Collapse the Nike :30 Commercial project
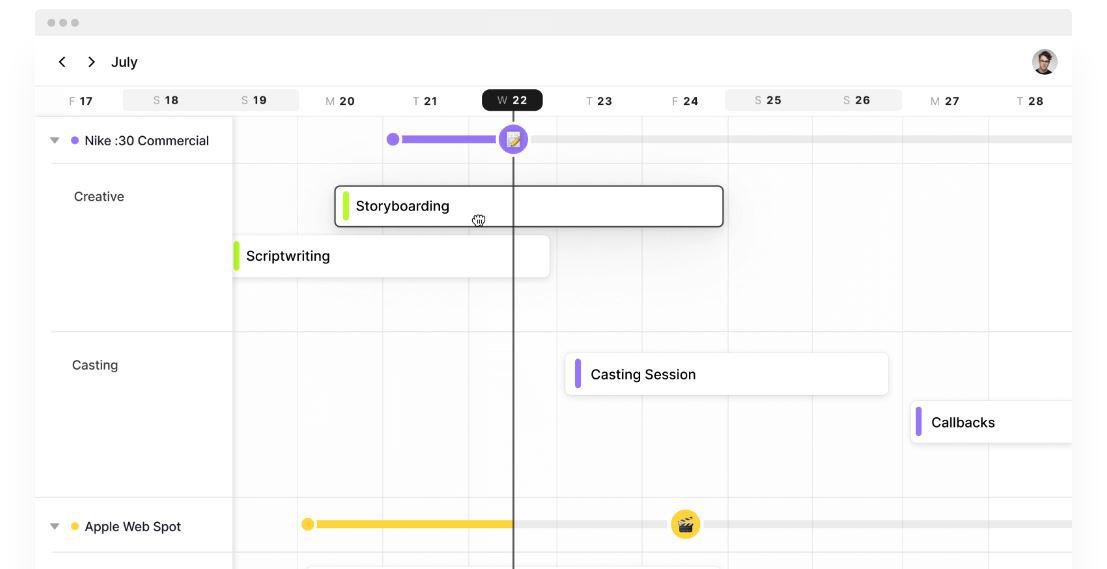 click(55, 141)
